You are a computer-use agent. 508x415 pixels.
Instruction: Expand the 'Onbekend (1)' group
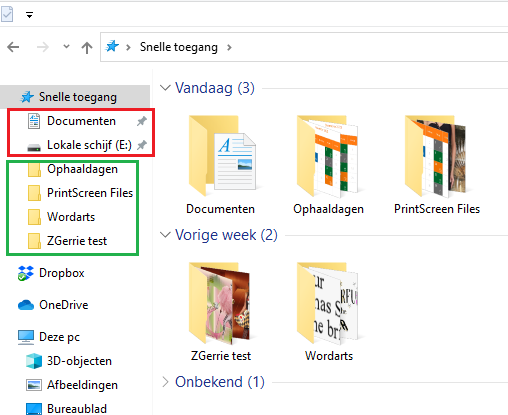tap(165, 382)
